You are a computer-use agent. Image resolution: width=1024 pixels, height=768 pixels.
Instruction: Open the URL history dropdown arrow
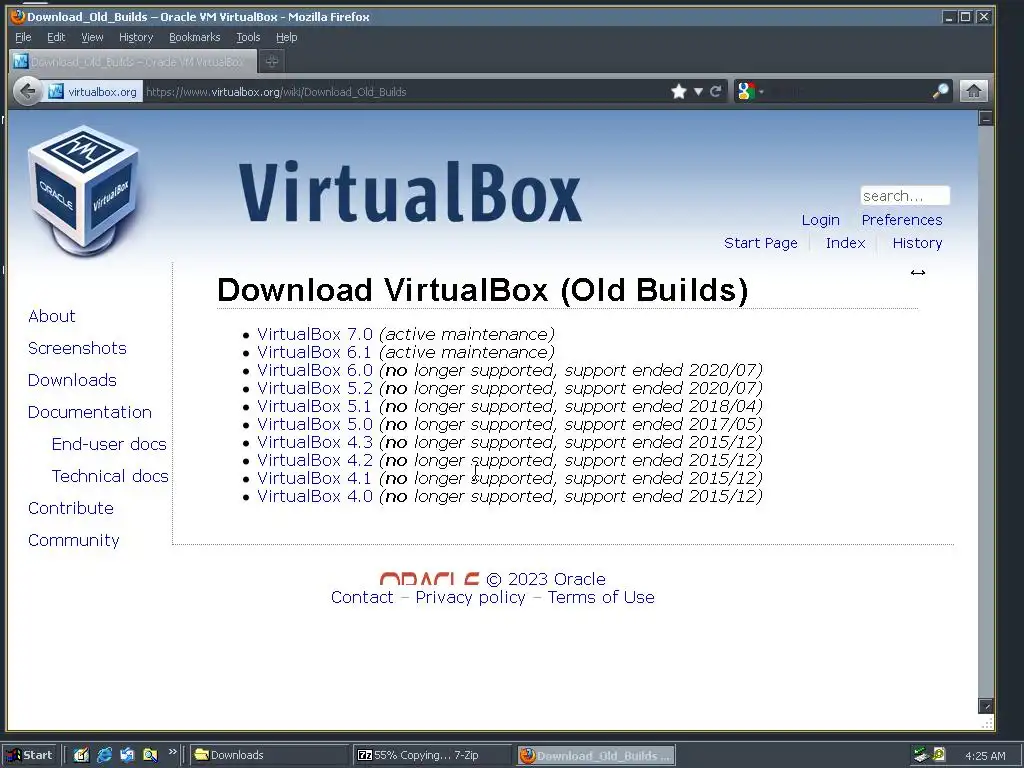click(x=698, y=91)
